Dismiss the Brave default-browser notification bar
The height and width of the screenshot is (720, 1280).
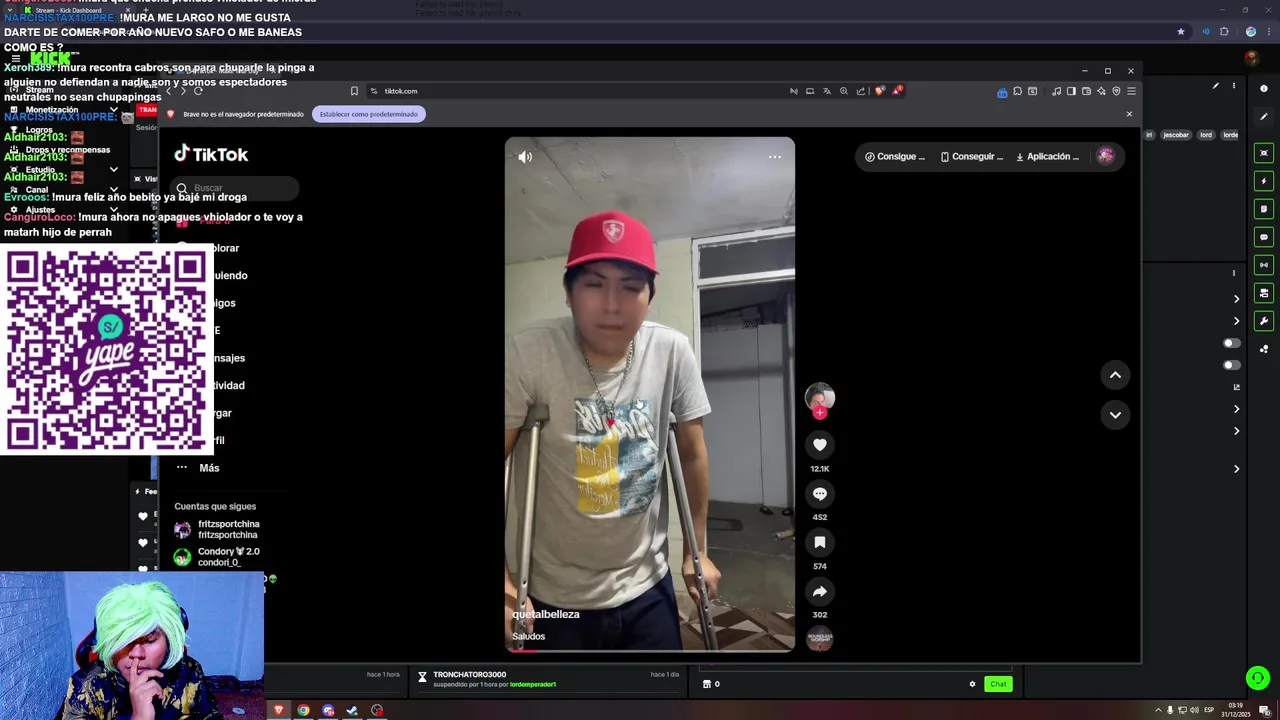click(1129, 114)
